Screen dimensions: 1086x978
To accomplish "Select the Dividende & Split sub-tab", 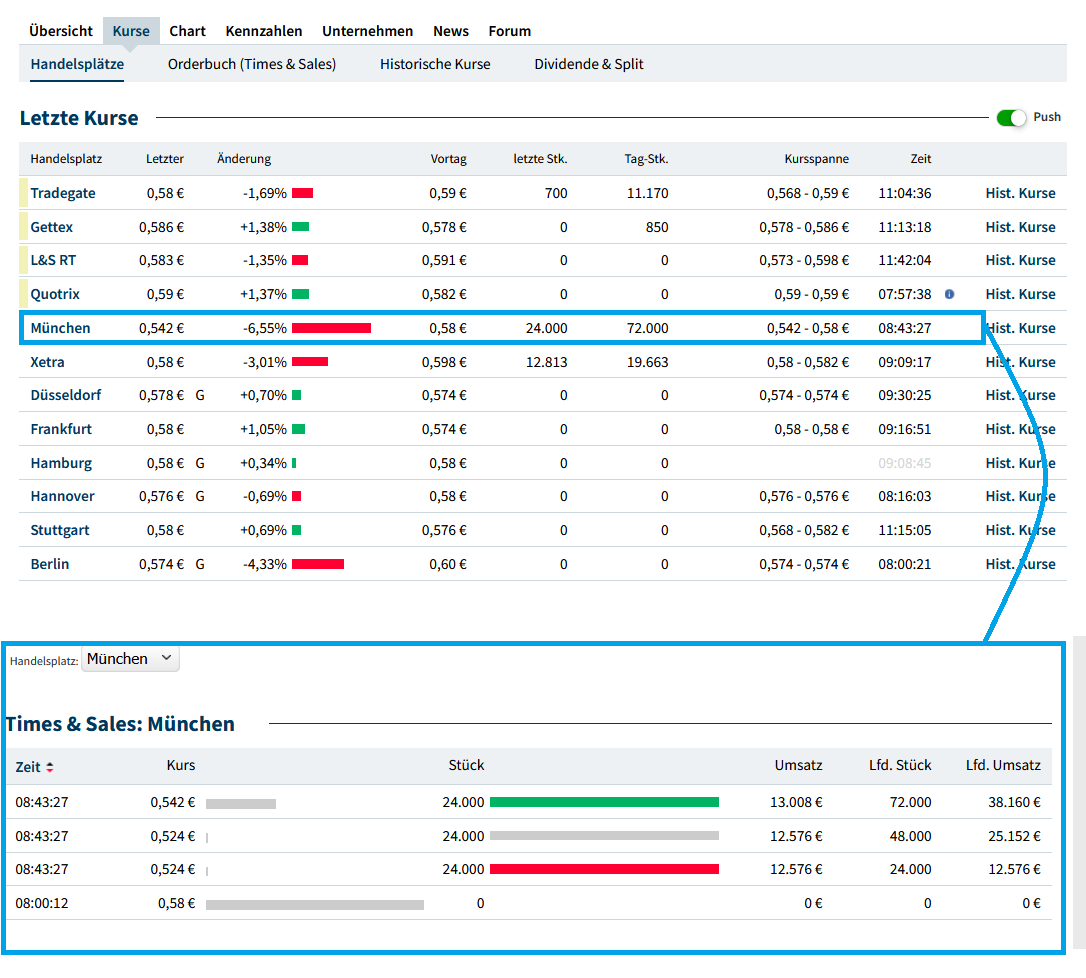I will [588, 64].
